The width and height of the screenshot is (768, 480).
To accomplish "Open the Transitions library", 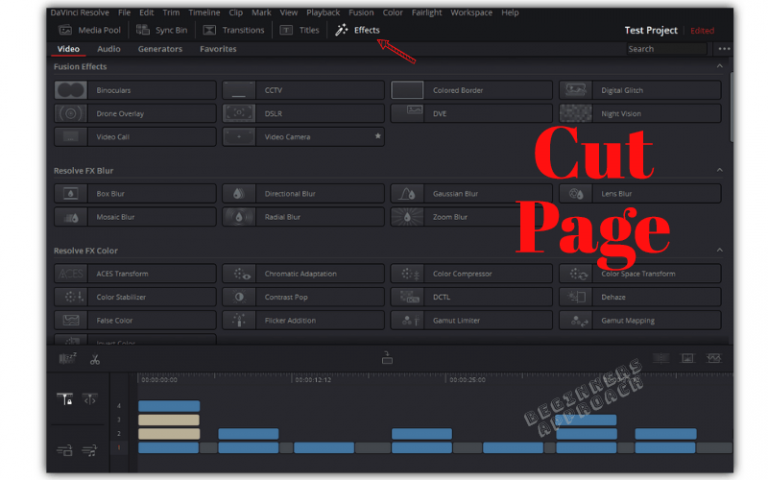I will (x=234, y=30).
